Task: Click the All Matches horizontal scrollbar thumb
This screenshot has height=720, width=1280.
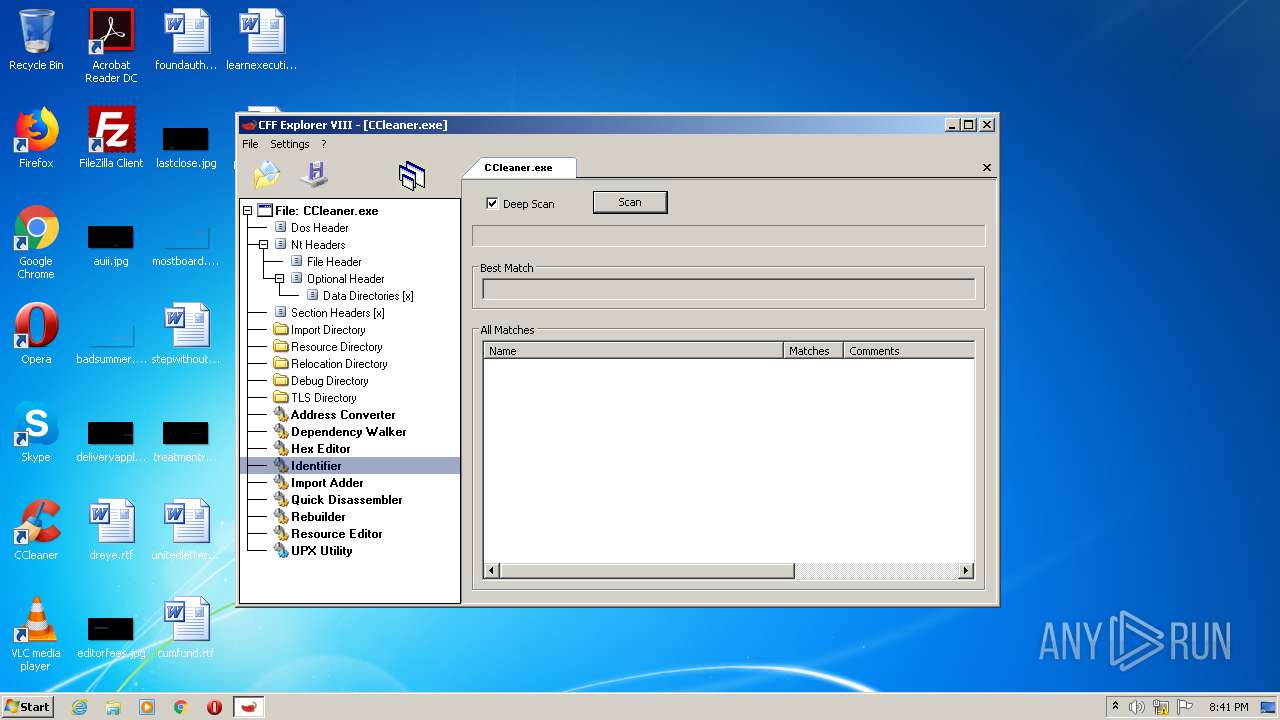Action: click(x=647, y=571)
